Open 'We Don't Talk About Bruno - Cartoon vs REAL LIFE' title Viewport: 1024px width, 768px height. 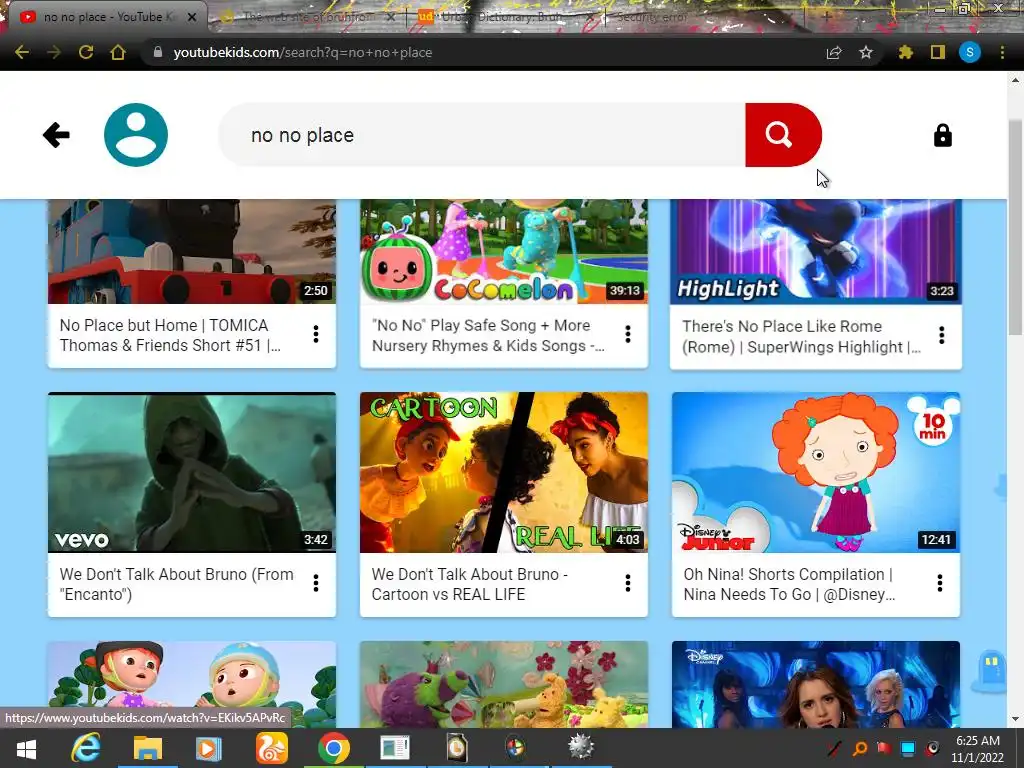click(x=470, y=584)
